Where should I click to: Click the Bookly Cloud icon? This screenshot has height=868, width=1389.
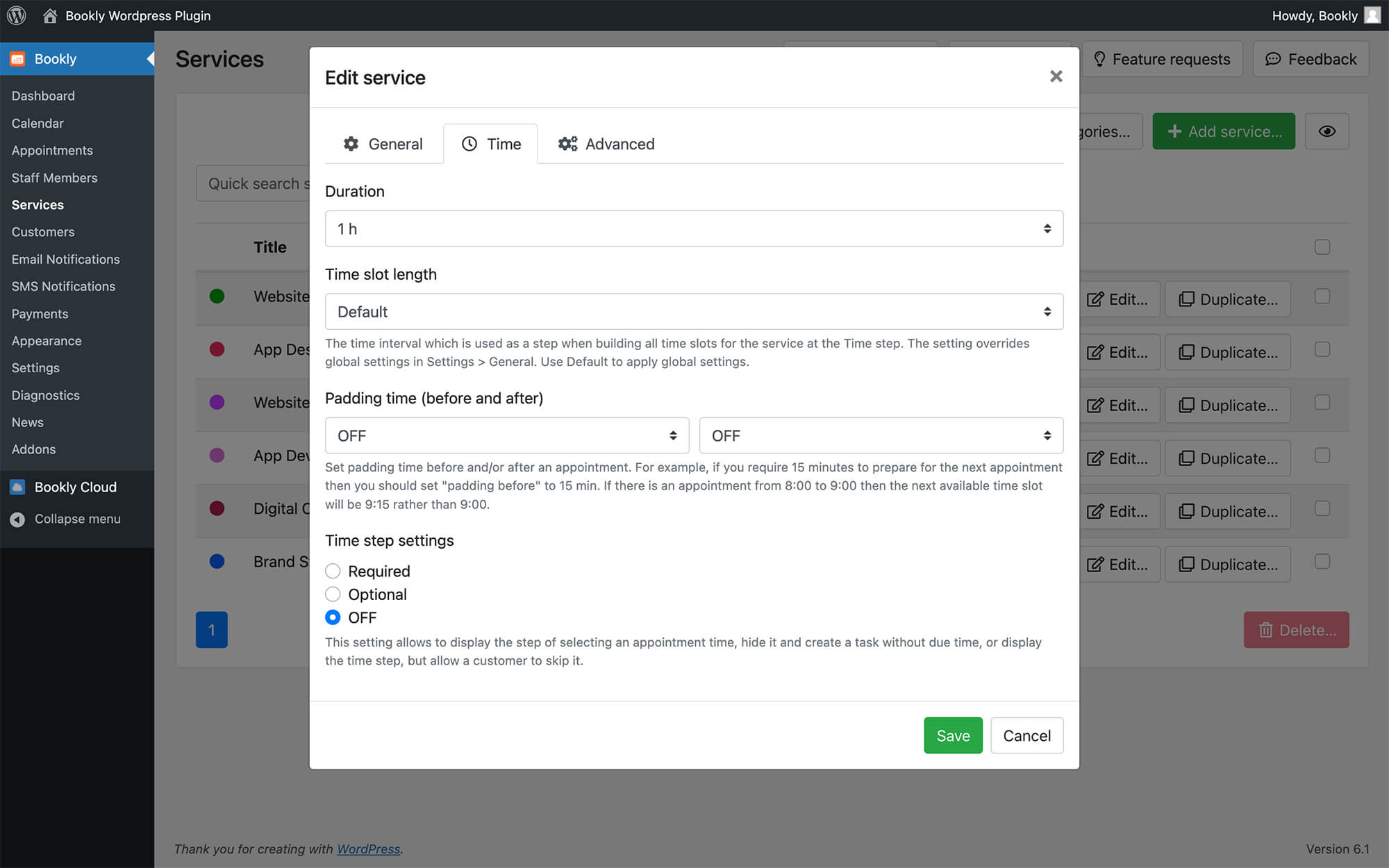(17, 487)
